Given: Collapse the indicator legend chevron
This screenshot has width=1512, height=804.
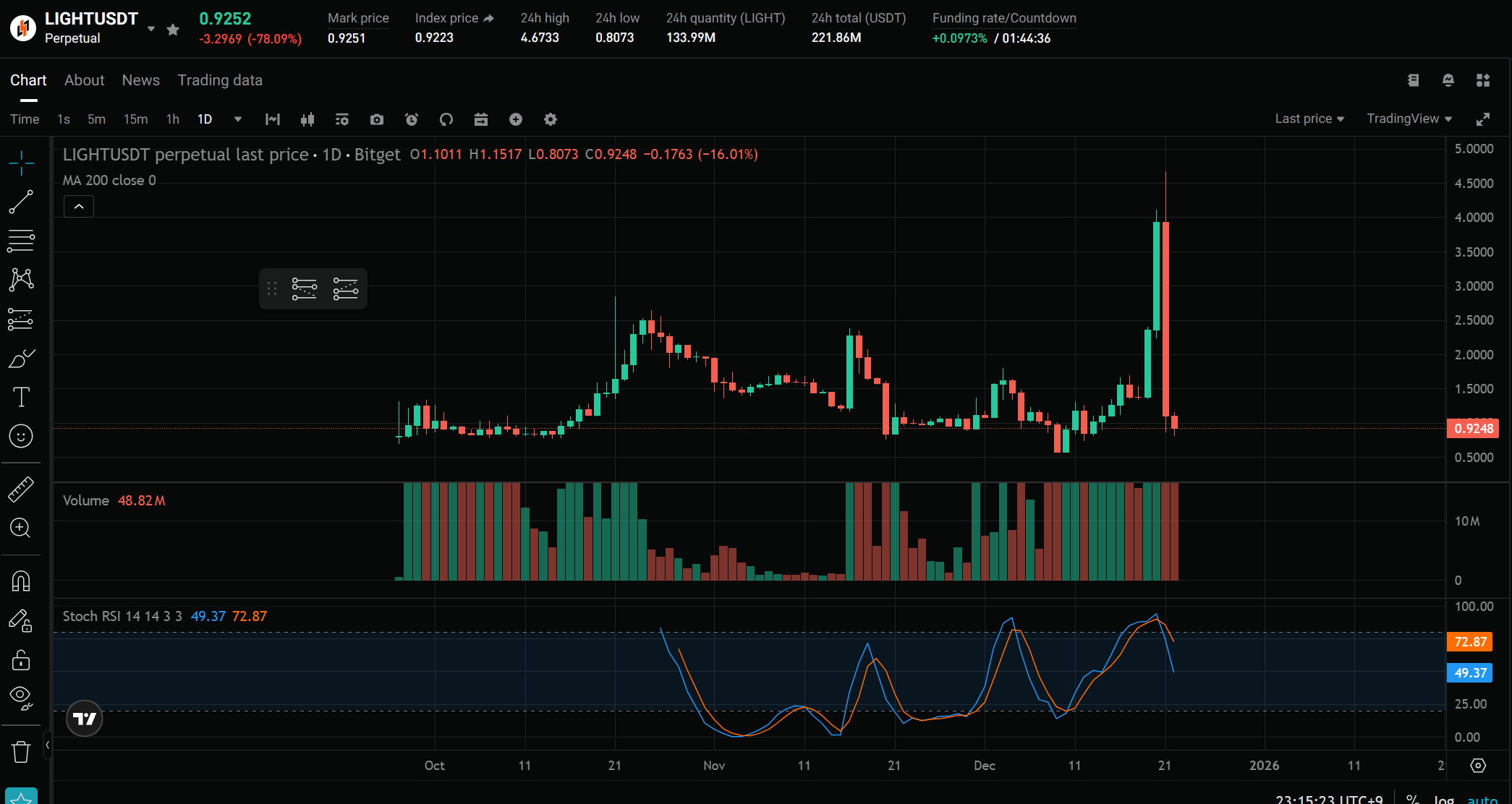Looking at the screenshot, I should (79, 207).
